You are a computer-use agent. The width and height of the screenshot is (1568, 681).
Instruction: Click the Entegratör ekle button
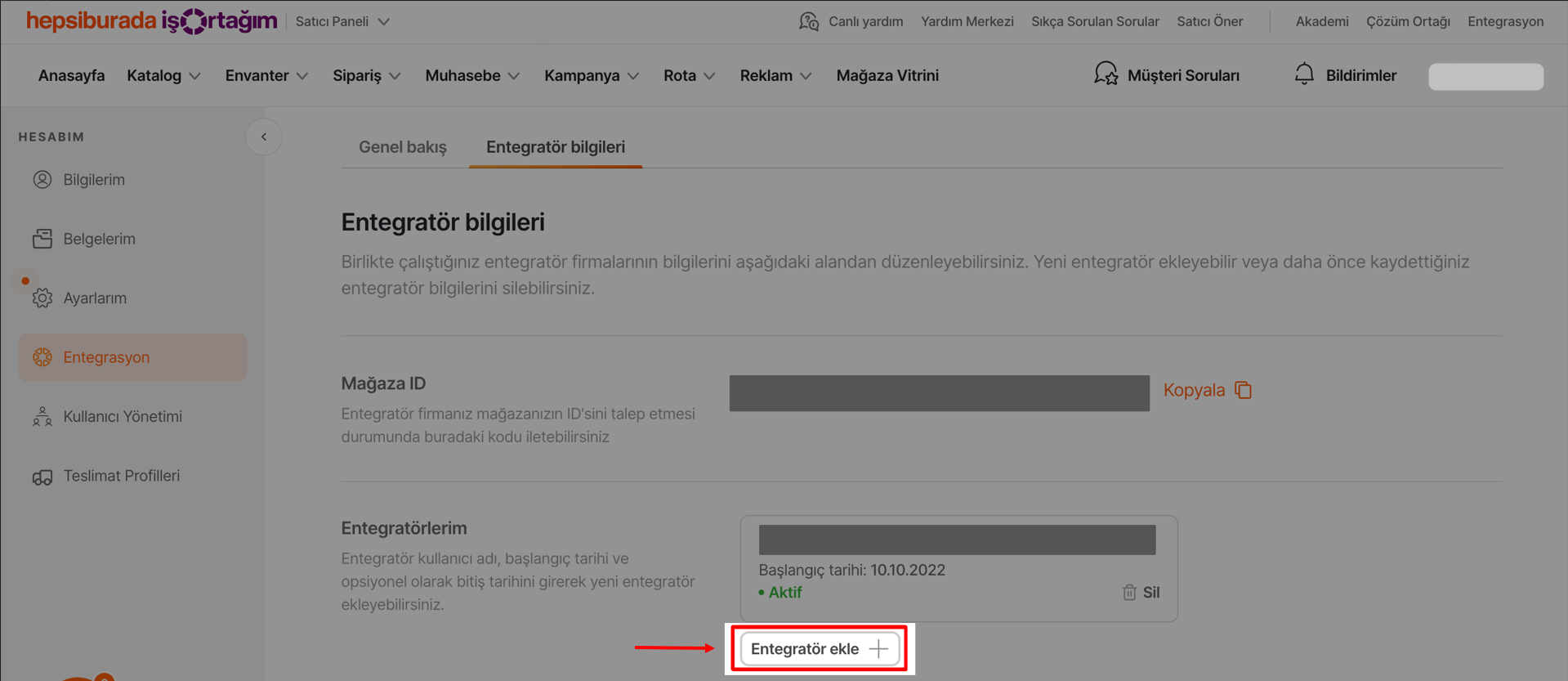(x=820, y=649)
